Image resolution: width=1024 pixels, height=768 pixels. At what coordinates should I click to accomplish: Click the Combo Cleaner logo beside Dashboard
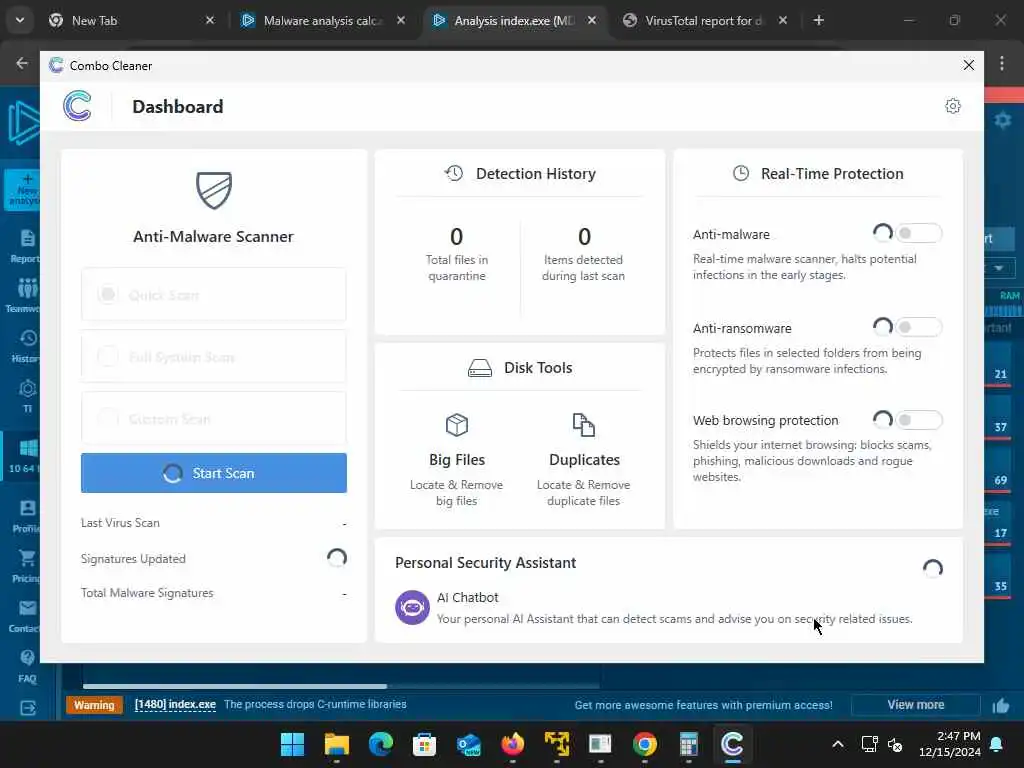(x=77, y=106)
